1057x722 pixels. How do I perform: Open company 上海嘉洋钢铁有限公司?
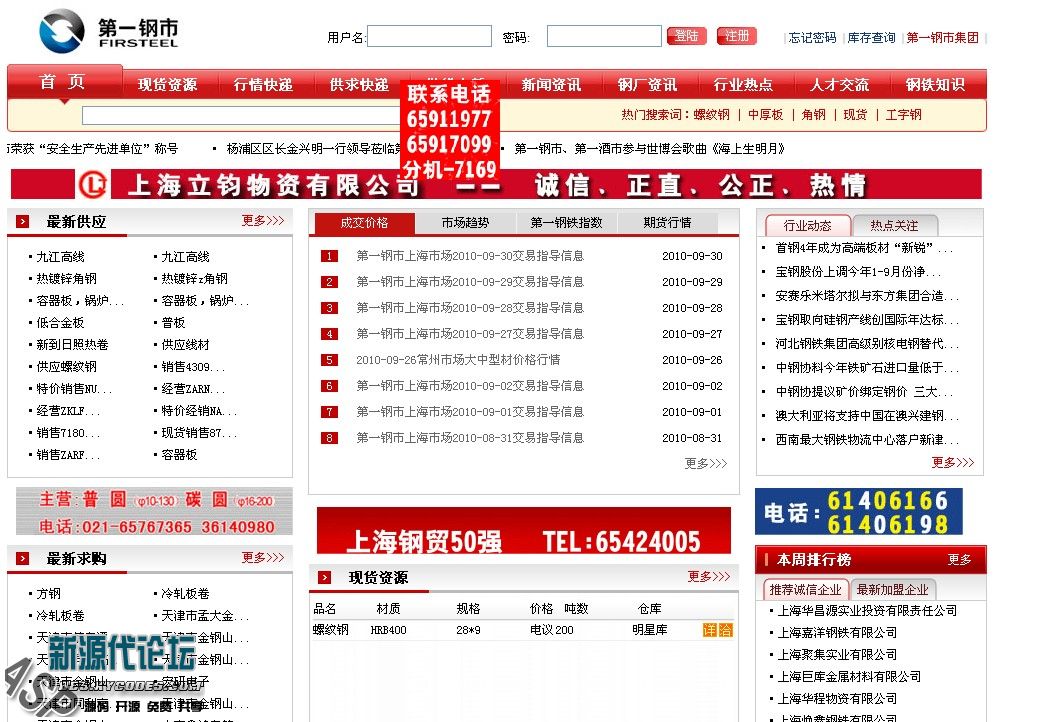click(x=837, y=633)
